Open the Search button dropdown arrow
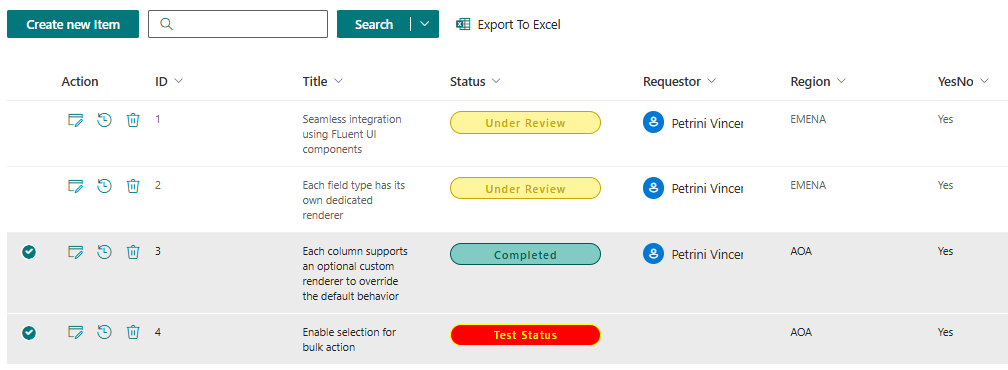Image resolution: width=1008 pixels, height=370 pixels. [x=424, y=24]
